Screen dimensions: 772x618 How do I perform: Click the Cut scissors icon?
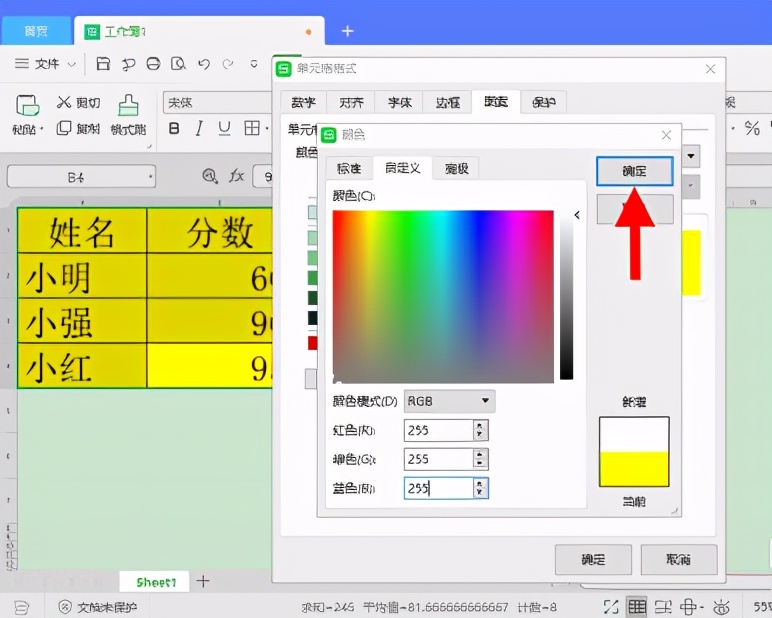(x=64, y=102)
